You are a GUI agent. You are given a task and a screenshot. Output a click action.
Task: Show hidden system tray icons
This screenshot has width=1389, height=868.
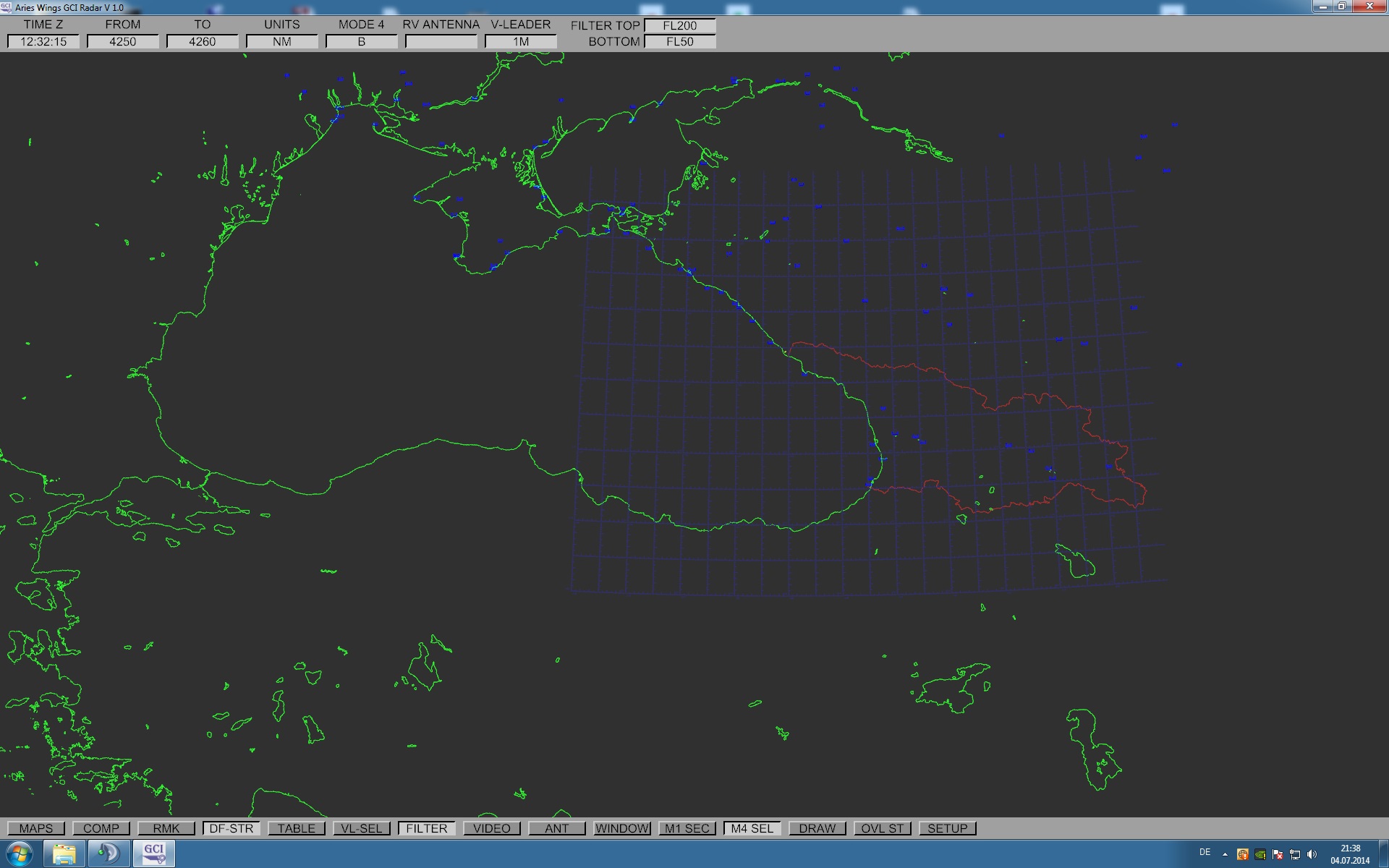(x=1225, y=854)
